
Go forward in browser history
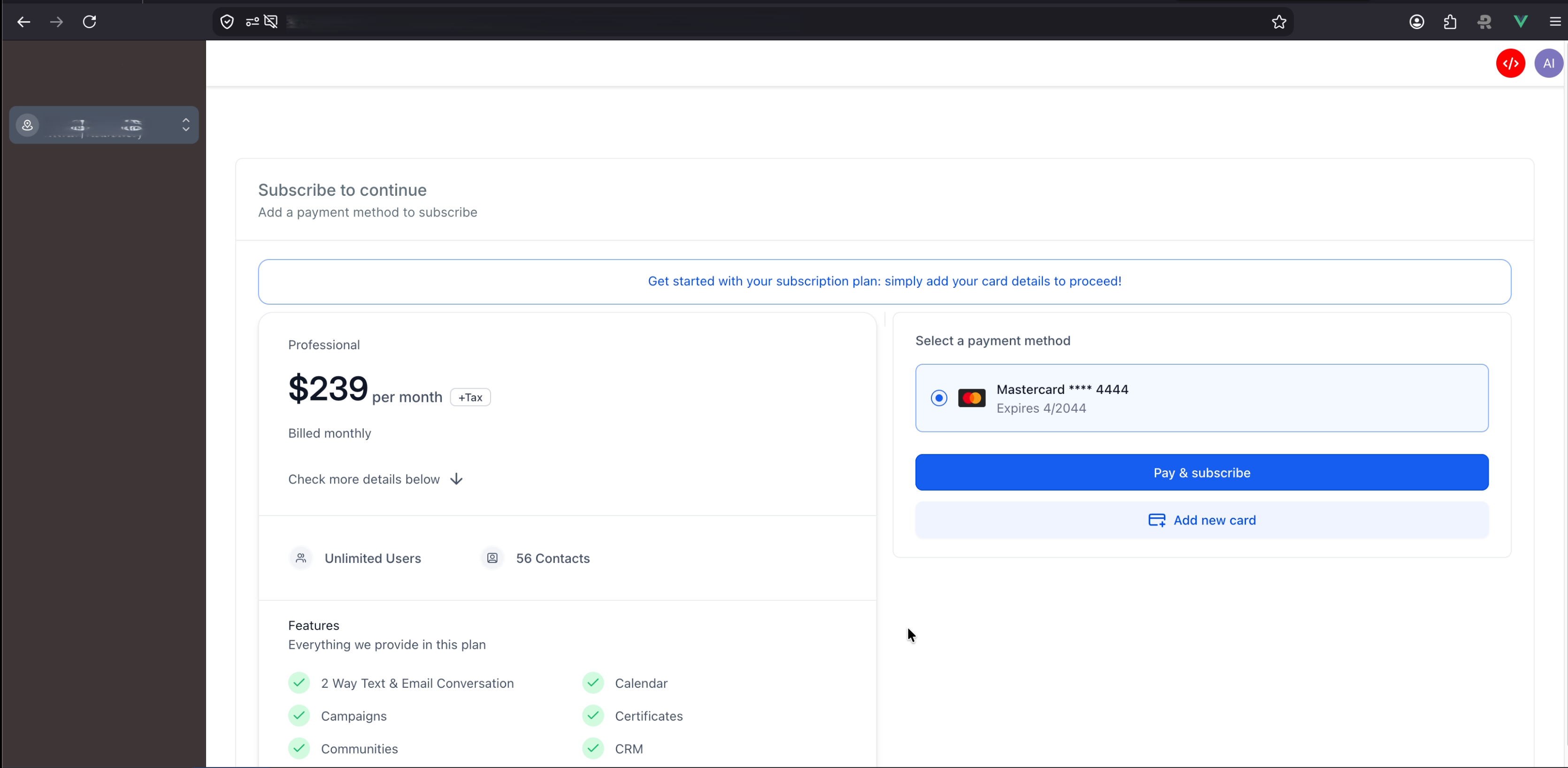(x=57, y=22)
